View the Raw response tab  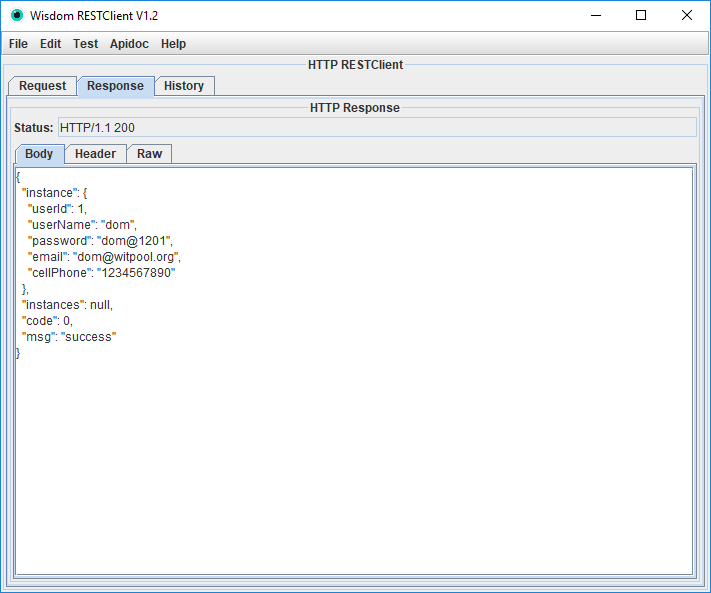point(149,154)
